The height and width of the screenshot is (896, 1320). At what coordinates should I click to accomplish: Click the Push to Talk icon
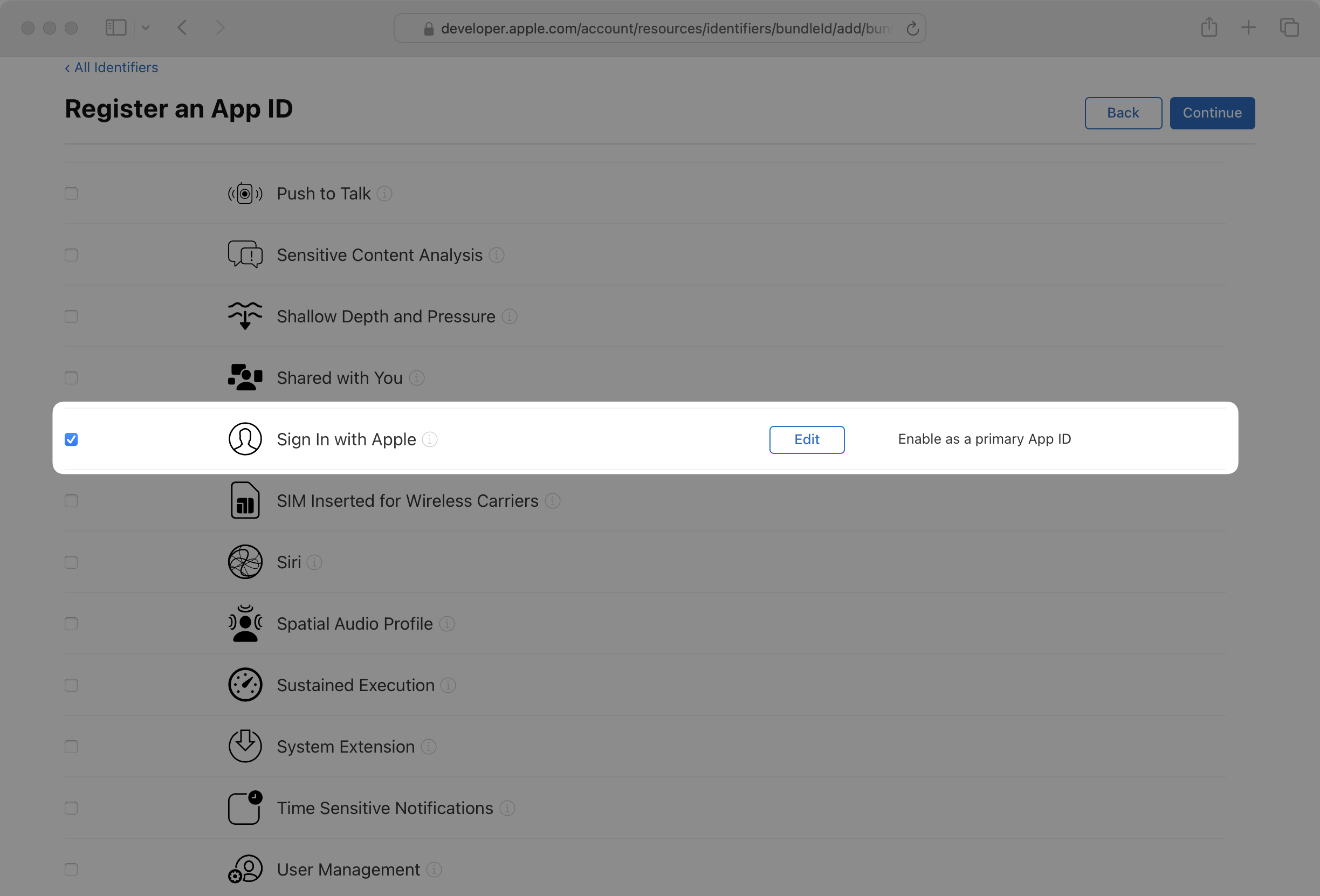point(245,193)
